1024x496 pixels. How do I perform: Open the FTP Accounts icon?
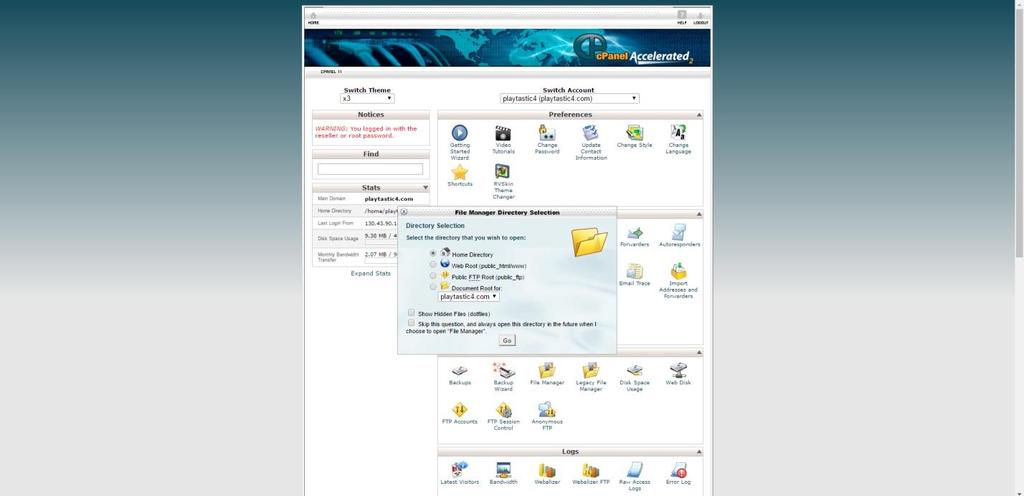point(460,410)
